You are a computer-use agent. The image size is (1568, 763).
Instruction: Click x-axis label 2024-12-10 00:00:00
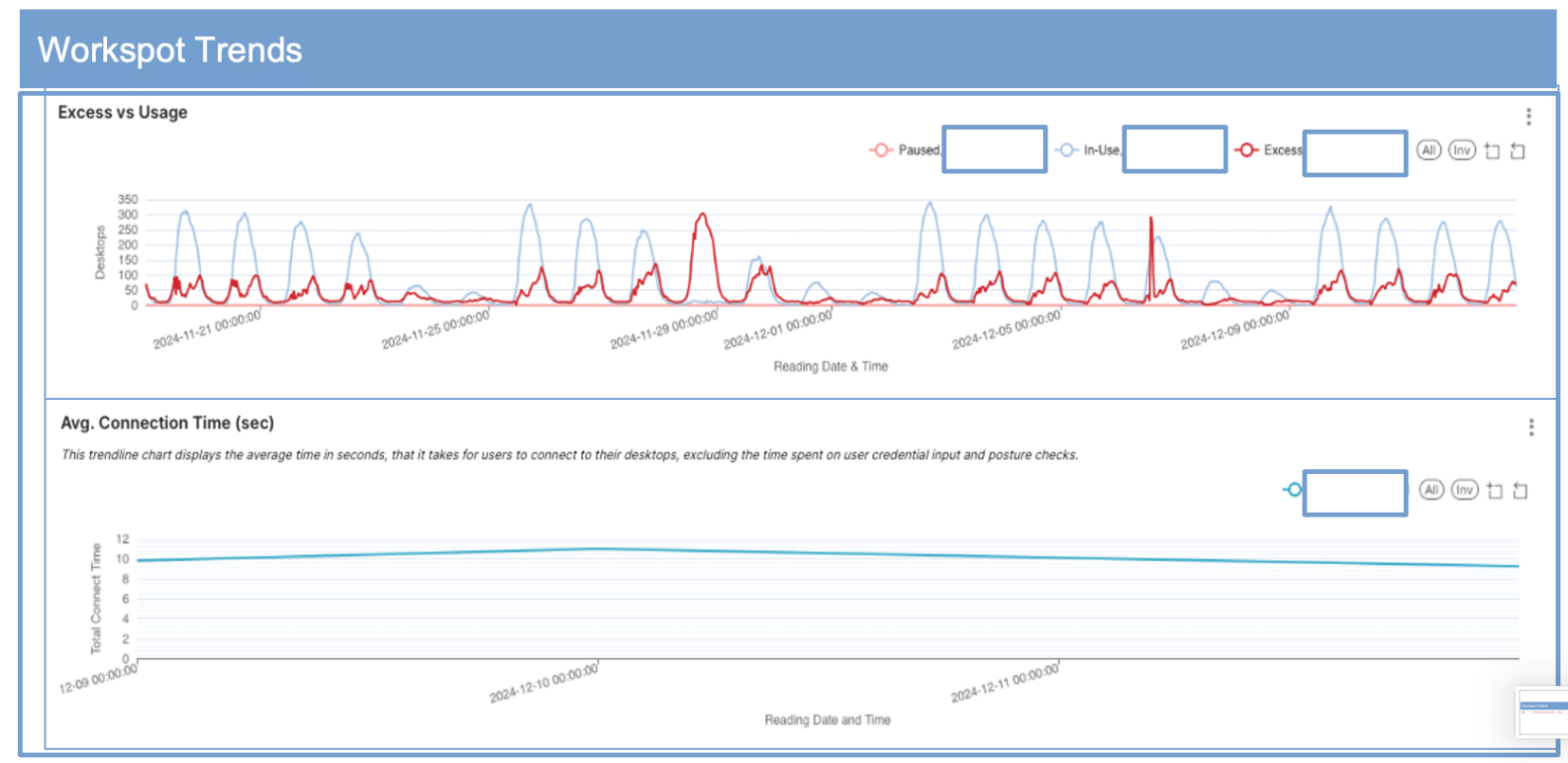[543, 683]
